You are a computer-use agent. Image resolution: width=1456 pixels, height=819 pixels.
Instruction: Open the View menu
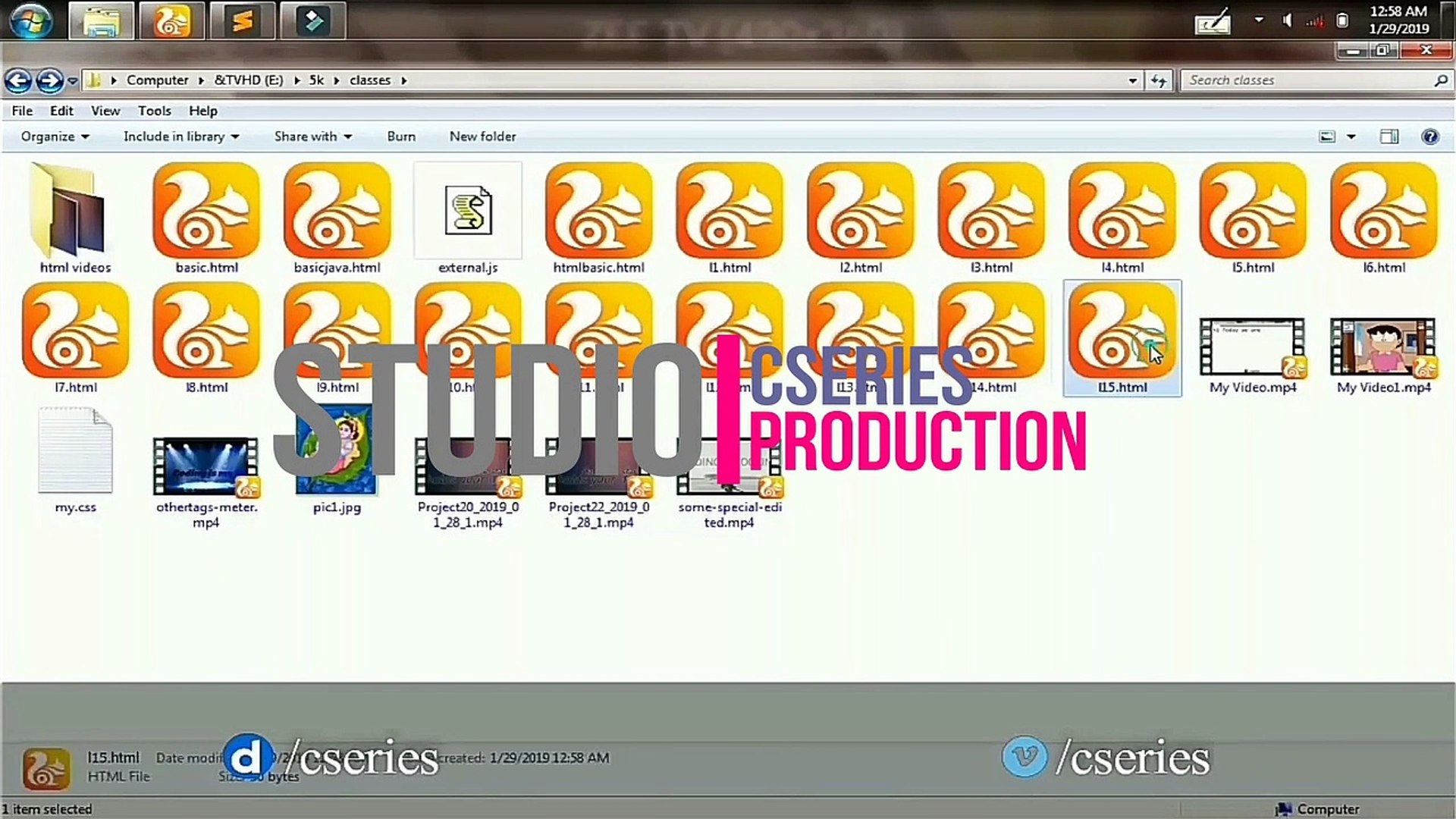(x=105, y=111)
